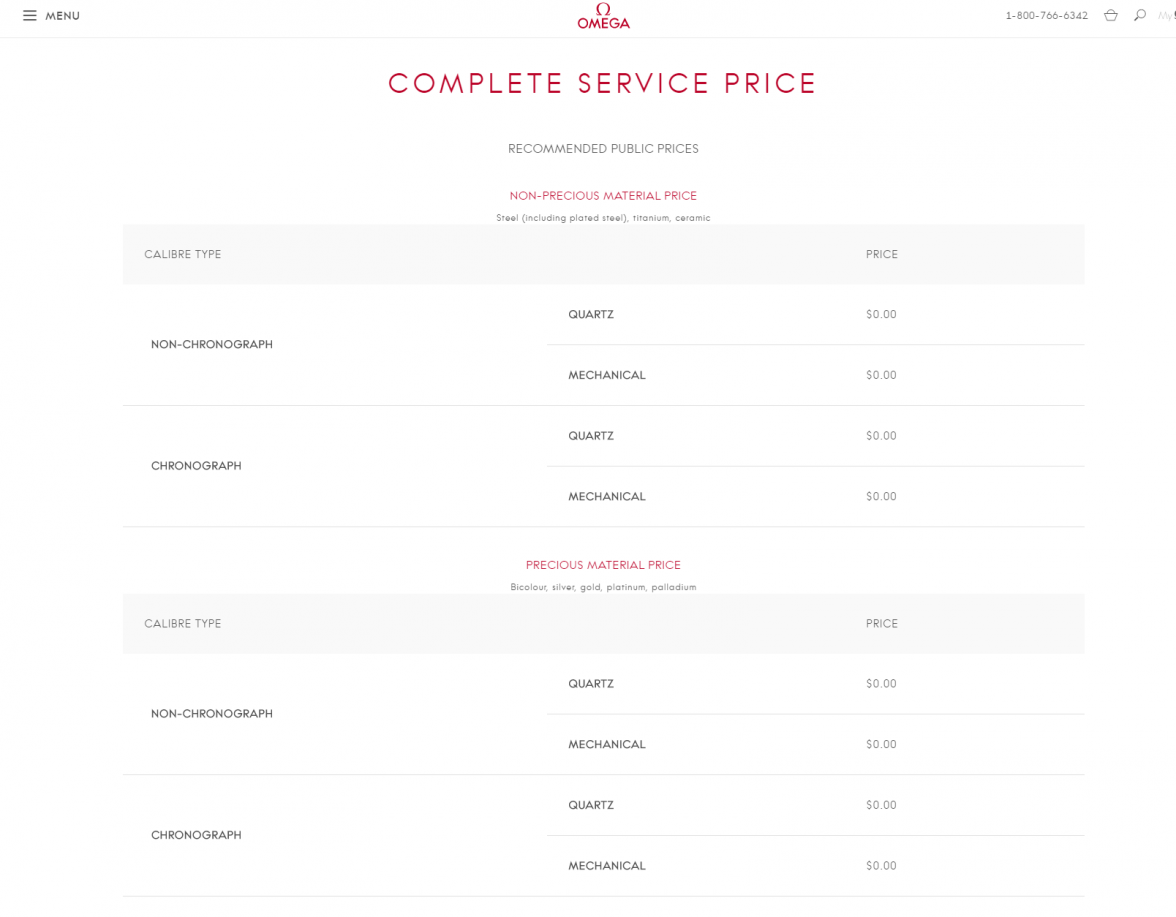Click QUARTZ under non-precious NON-CHRONOGRAPH

[x=590, y=314]
